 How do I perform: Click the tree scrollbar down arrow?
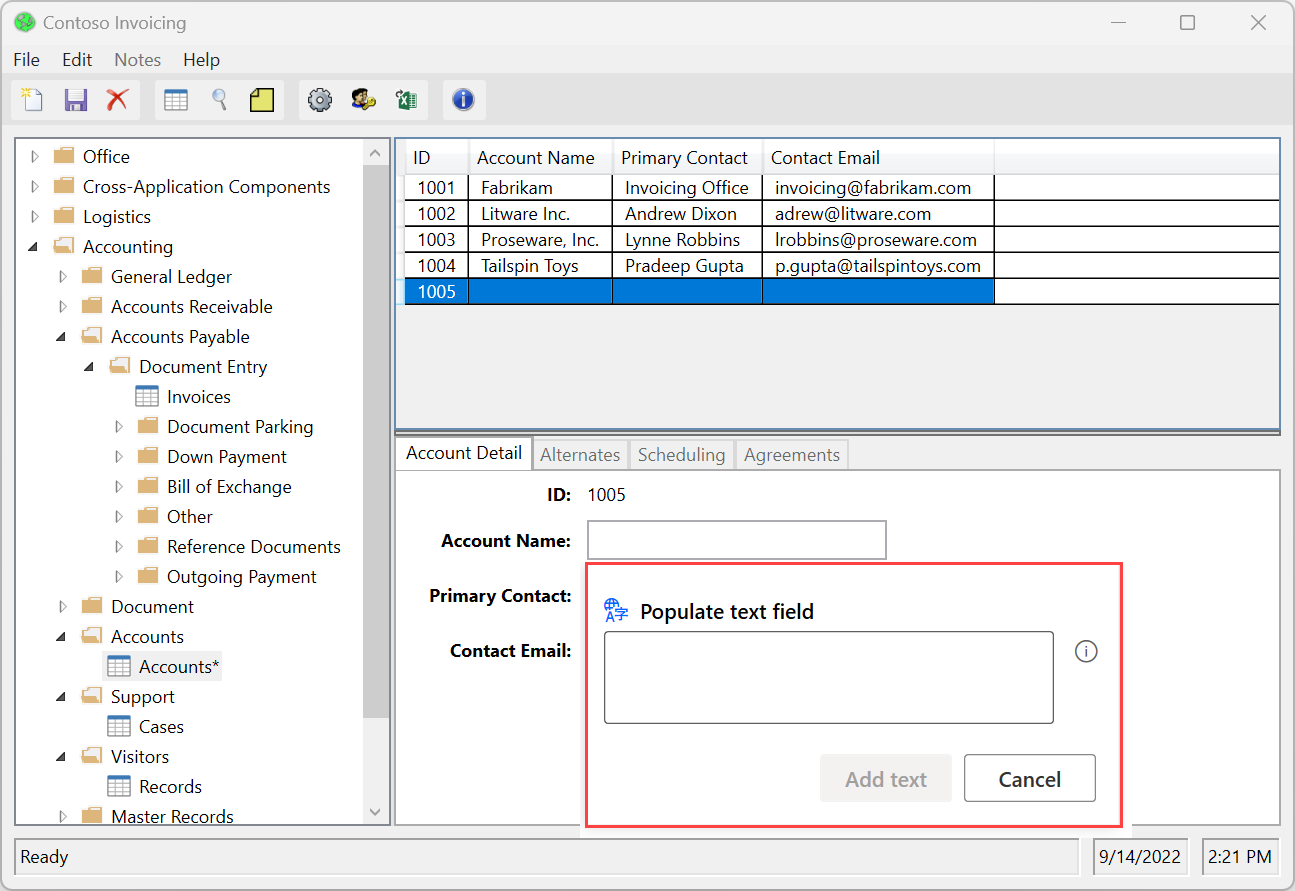pyautogui.click(x=375, y=812)
